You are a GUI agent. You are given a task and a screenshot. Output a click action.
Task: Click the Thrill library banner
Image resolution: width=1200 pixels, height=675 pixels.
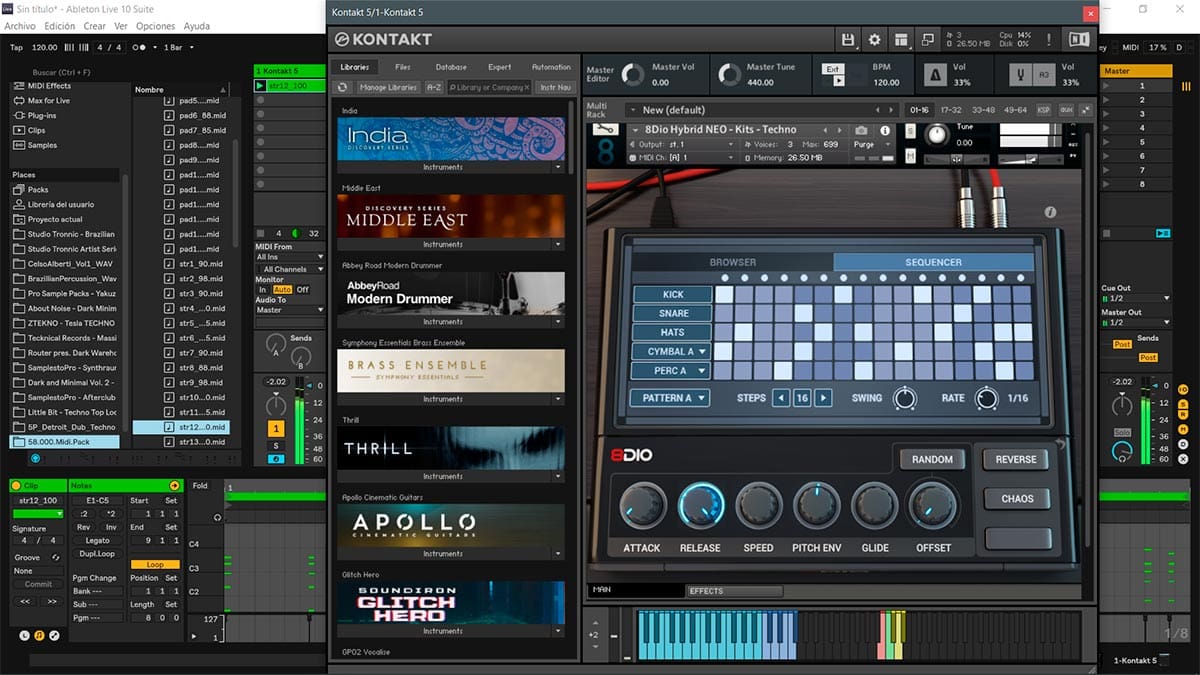click(451, 448)
